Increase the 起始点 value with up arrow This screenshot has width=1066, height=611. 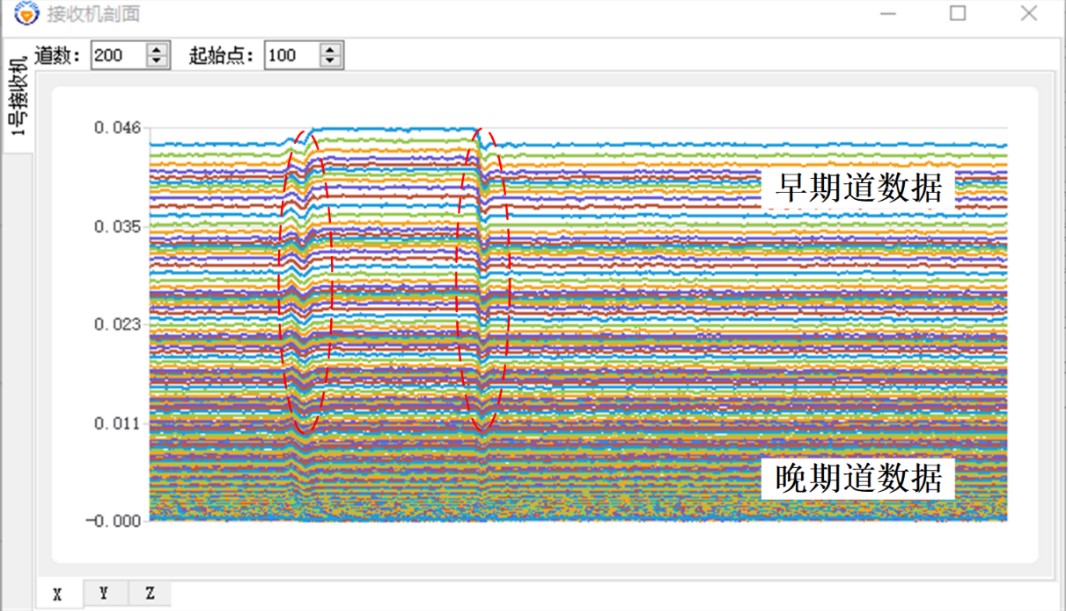(x=330, y=49)
